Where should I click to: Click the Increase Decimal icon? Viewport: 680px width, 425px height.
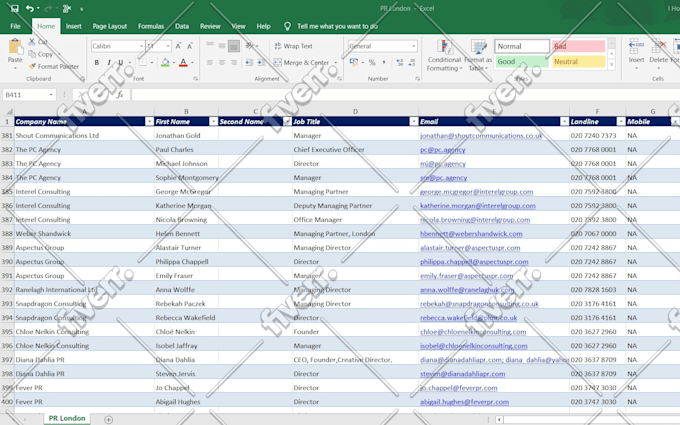(x=399, y=62)
